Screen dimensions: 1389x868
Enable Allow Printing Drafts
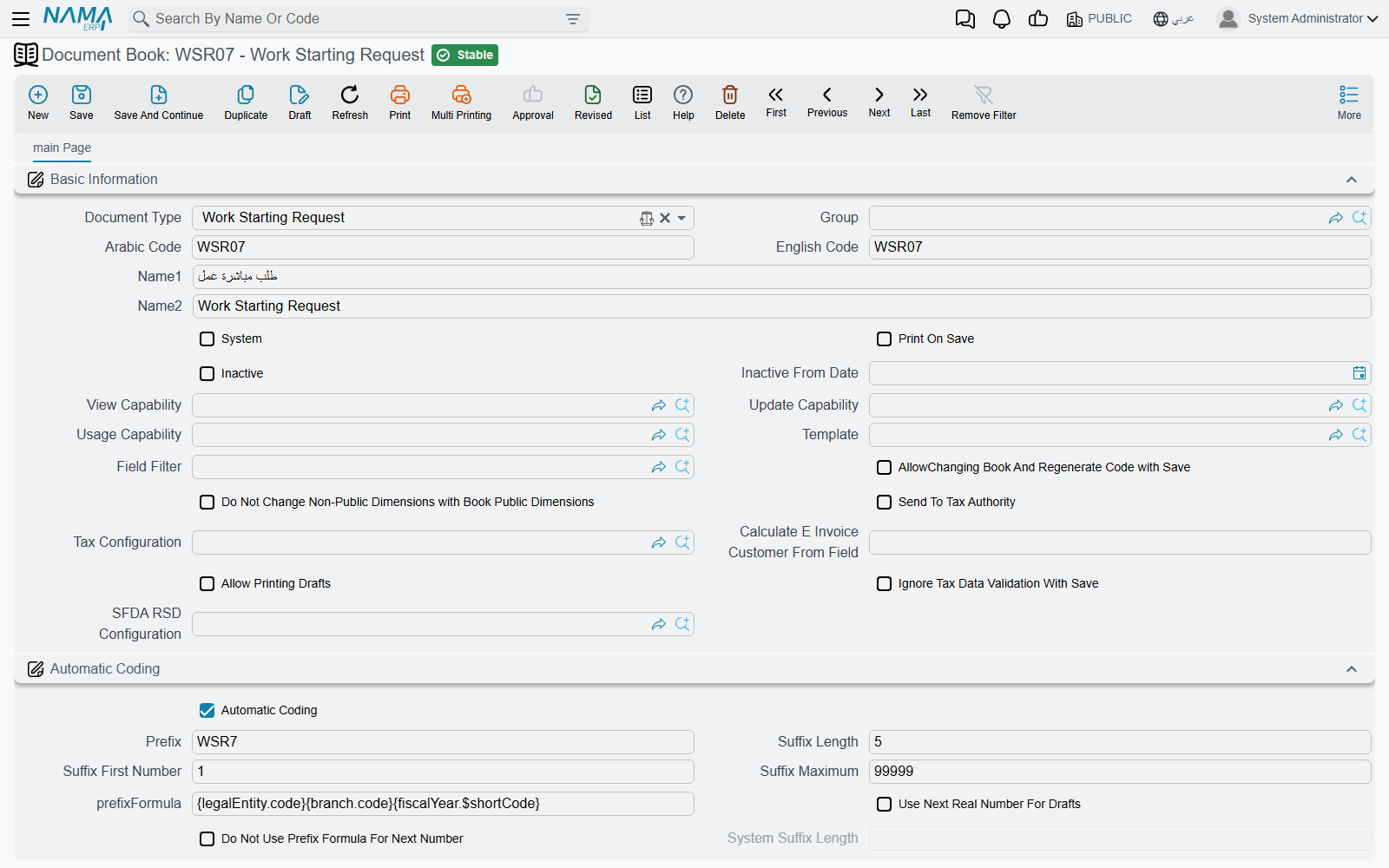pyautogui.click(x=207, y=584)
